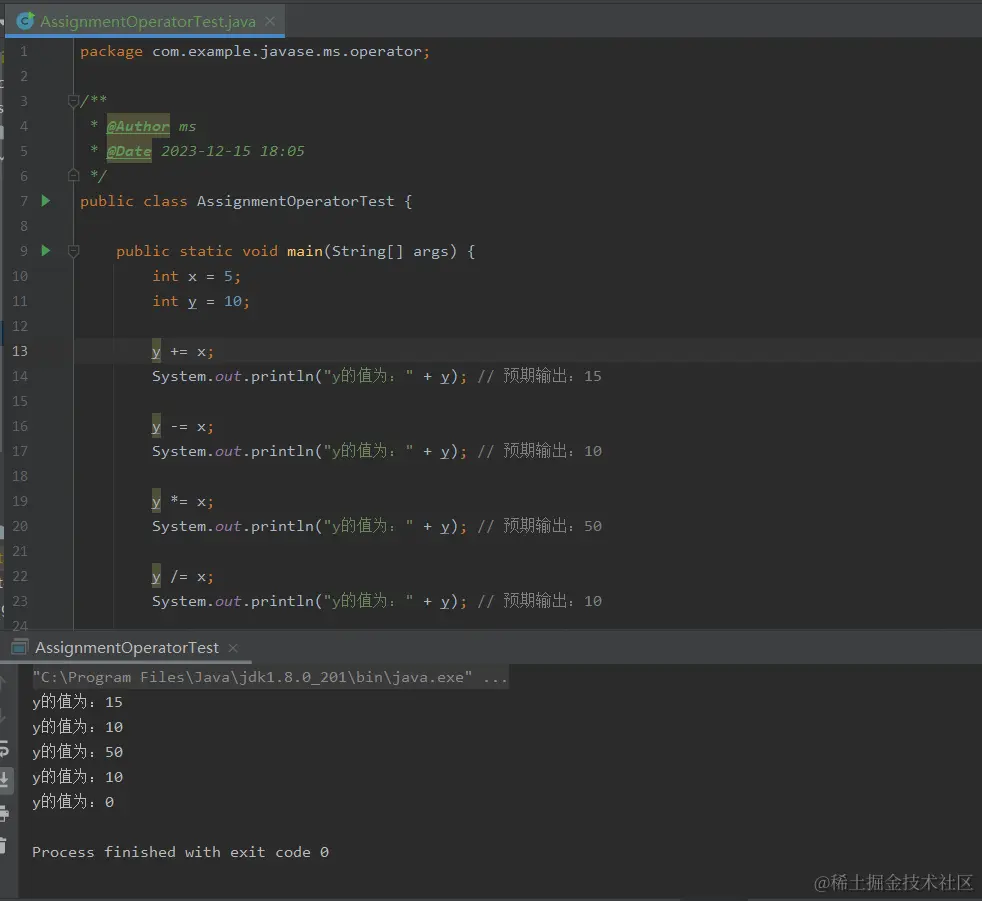Image resolution: width=982 pixels, height=901 pixels.
Task: Close the AssignmentOperatorTest.java editor tab
Action: [270, 21]
